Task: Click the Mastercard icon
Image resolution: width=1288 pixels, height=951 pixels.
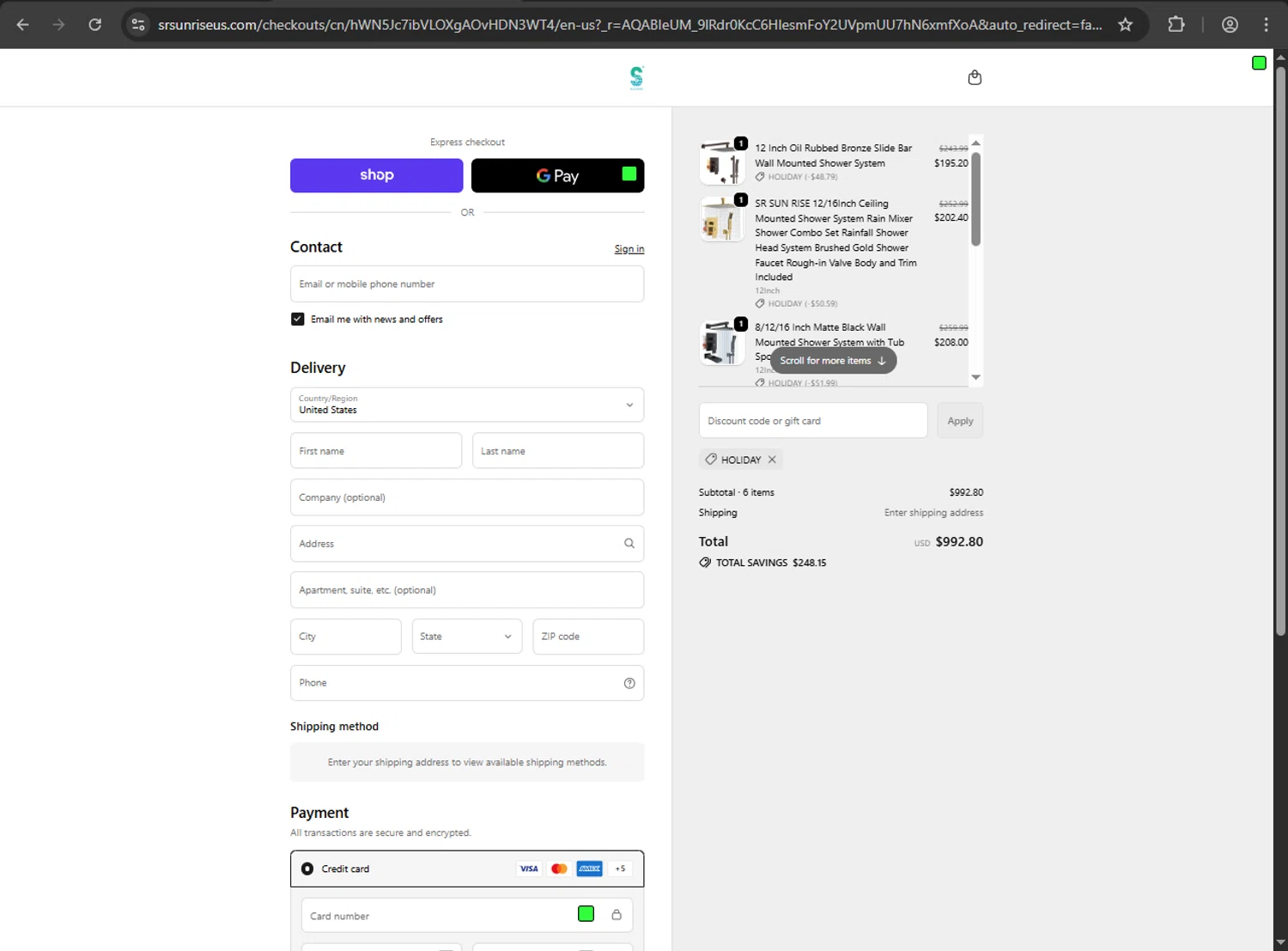Action: 559,869
